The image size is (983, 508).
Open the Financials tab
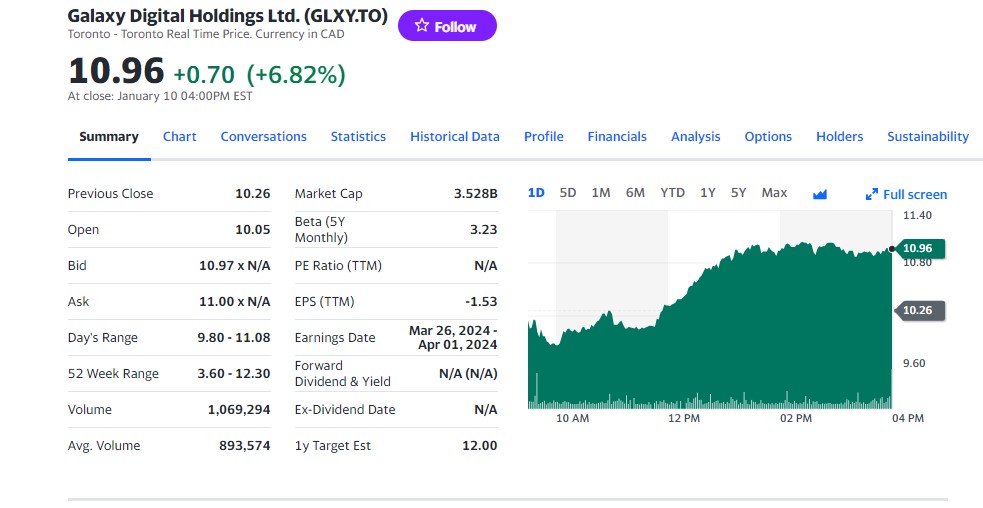click(x=617, y=137)
